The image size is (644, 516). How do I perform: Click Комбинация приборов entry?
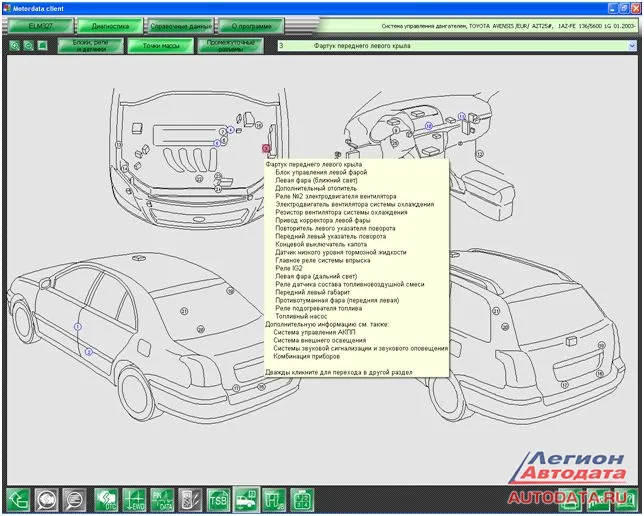(306, 356)
